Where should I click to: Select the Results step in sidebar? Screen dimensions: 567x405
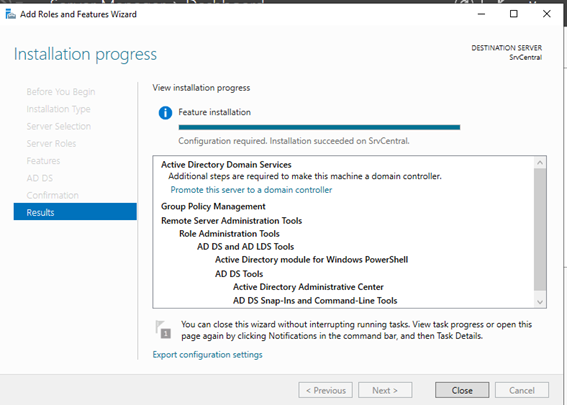point(75,212)
